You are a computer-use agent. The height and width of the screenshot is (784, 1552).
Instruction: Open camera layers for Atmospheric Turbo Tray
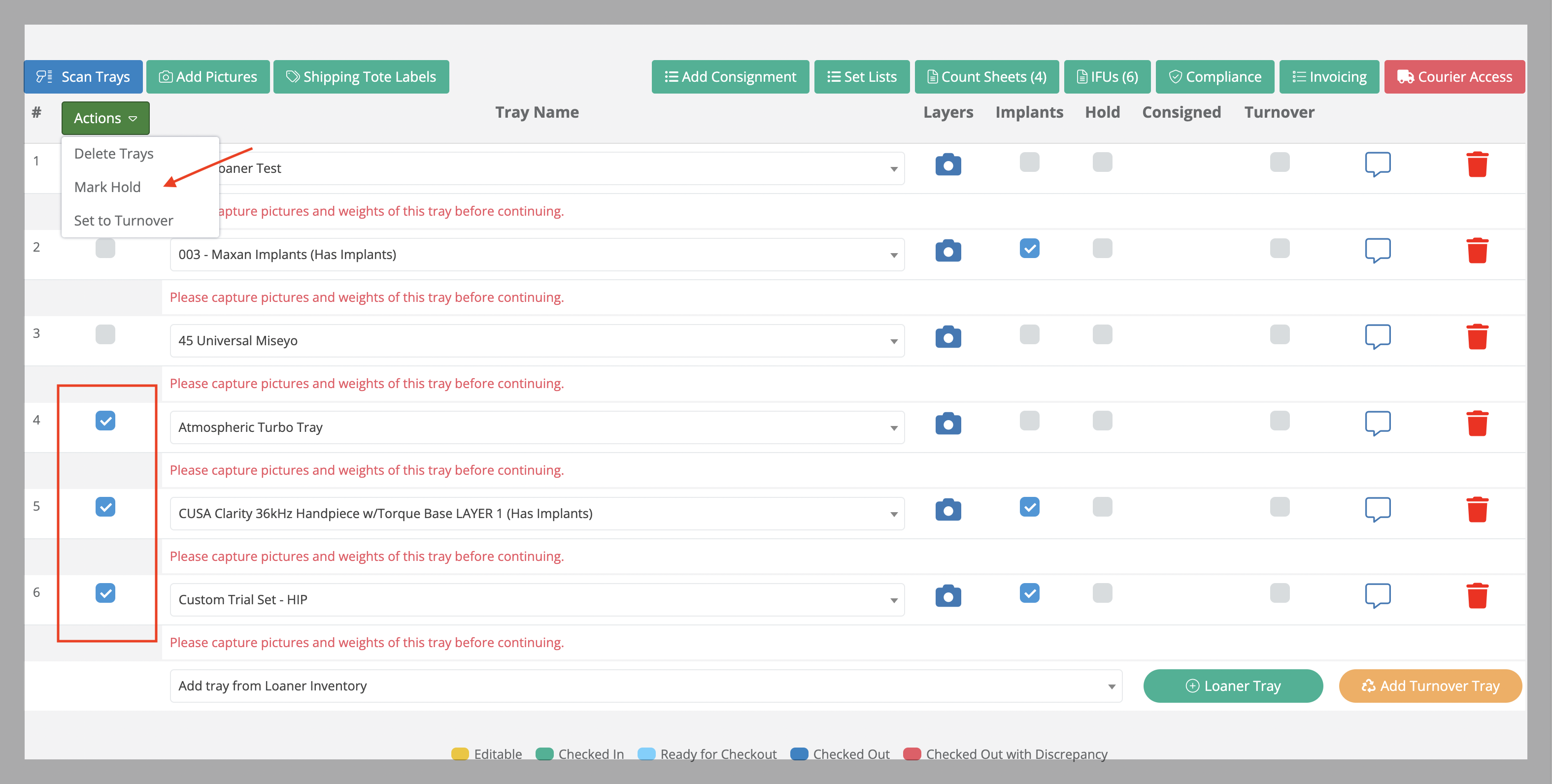point(948,424)
